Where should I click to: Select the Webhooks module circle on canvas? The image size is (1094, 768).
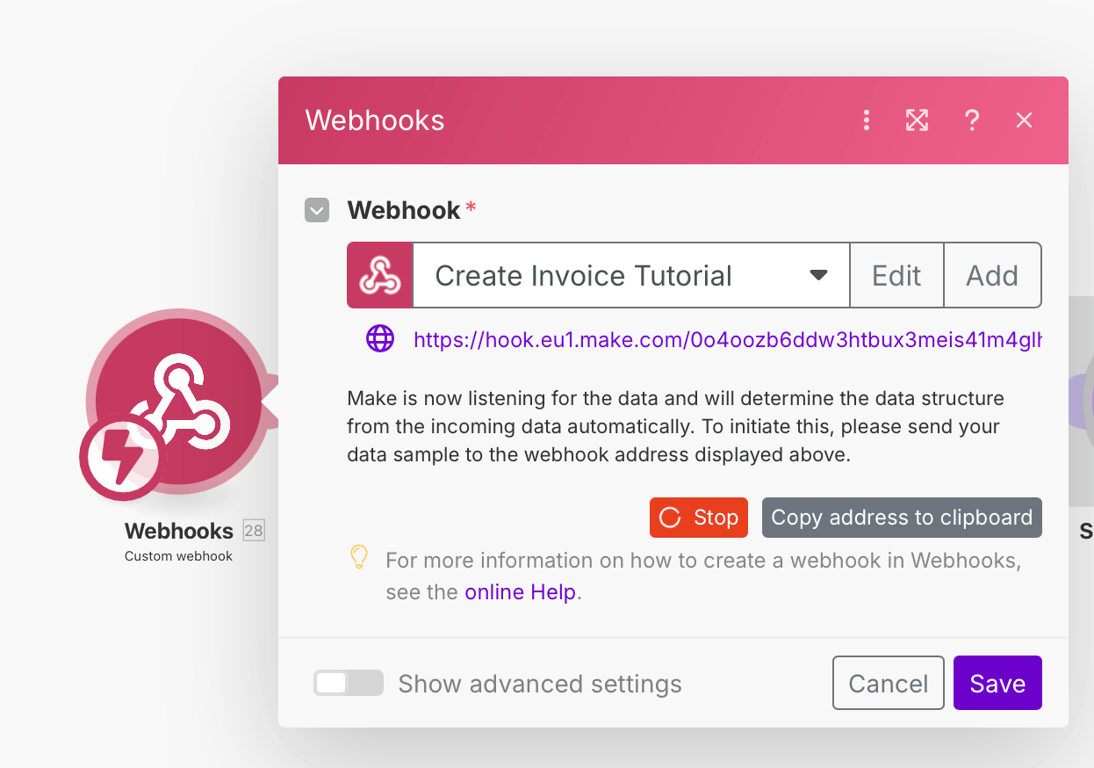click(x=179, y=401)
